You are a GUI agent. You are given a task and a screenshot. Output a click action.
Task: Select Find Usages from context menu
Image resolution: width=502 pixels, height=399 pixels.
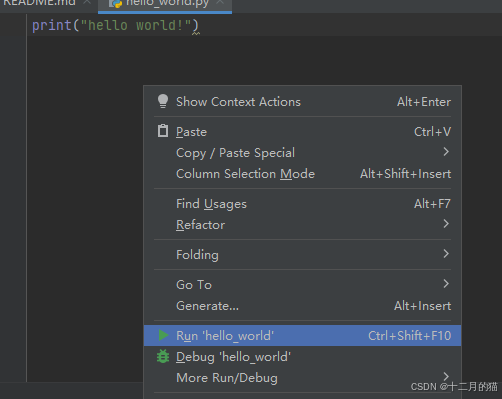point(302,204)
